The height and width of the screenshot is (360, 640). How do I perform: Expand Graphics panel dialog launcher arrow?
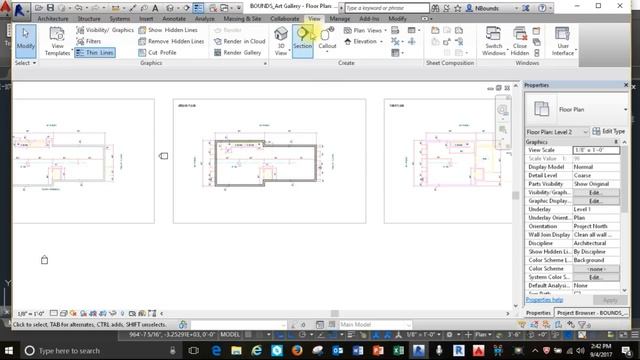pos(265,63)
